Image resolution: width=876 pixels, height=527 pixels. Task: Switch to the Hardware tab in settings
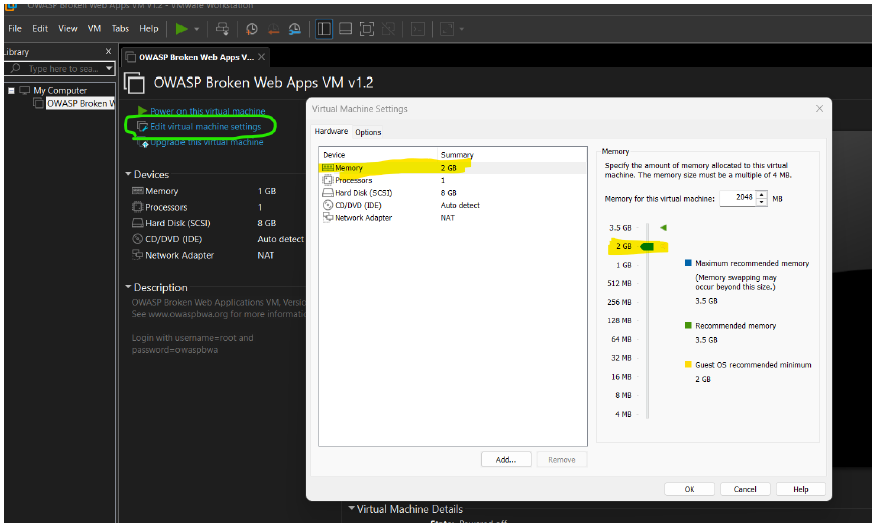pos(331,131)
